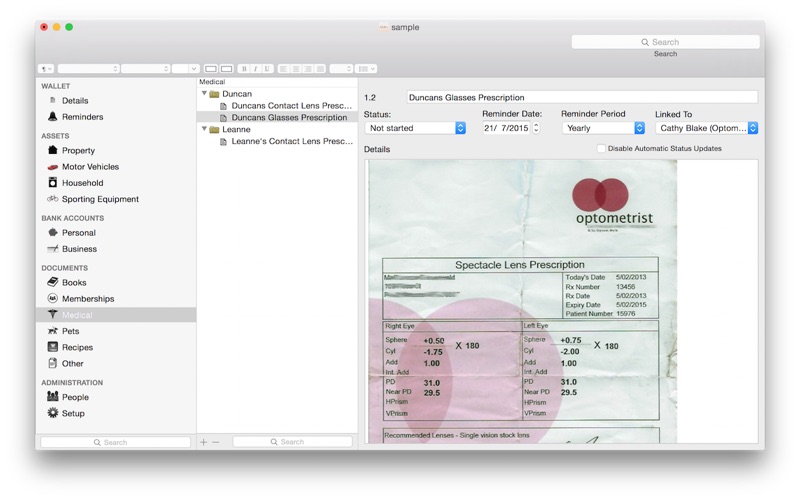Open the Reminder Period Yearly dropdown
The width and height of the screenshot is (800, 500).
[604, 128]
